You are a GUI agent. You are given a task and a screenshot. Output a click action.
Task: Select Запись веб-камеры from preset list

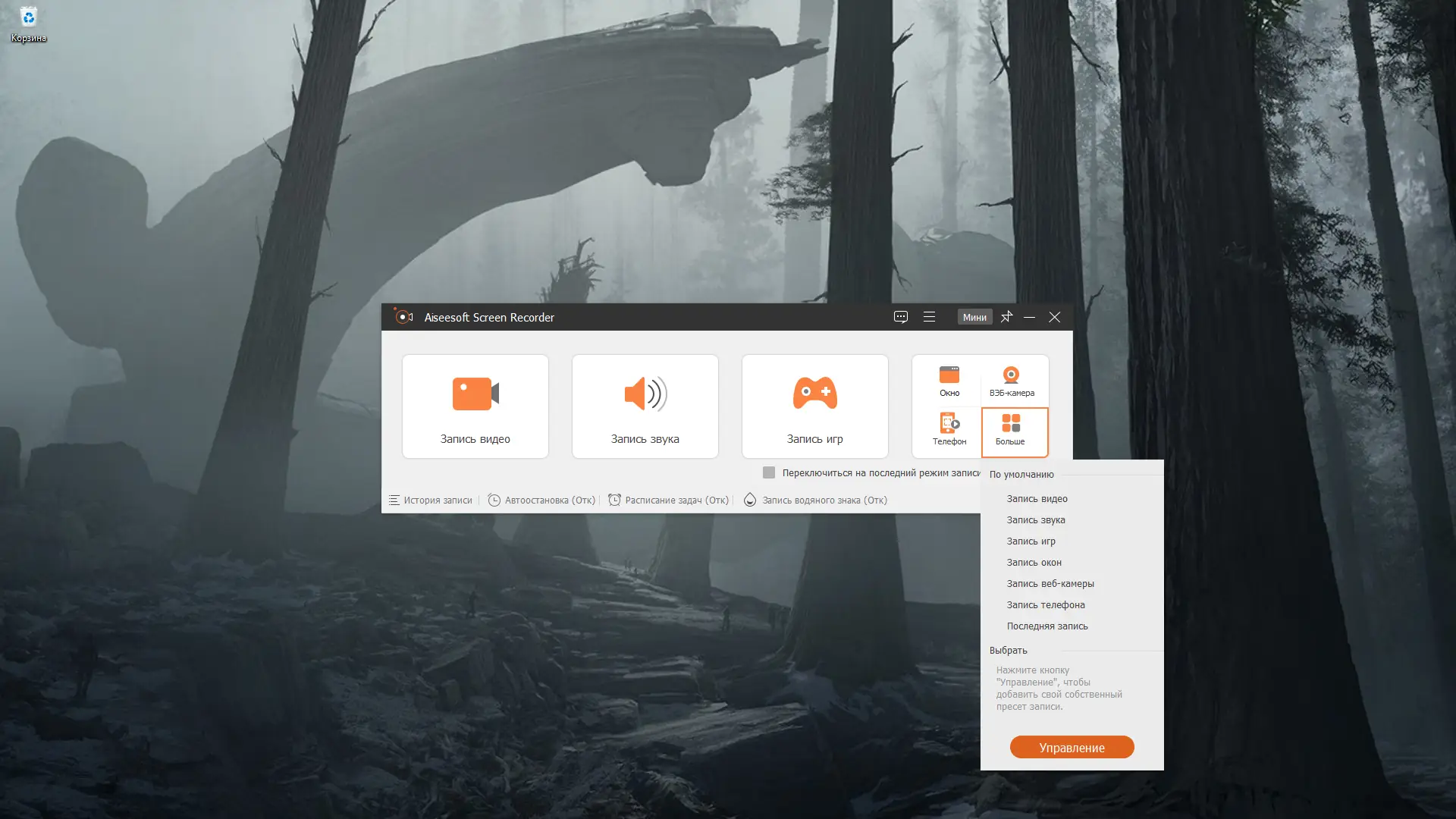click(x=1050, y=583)
